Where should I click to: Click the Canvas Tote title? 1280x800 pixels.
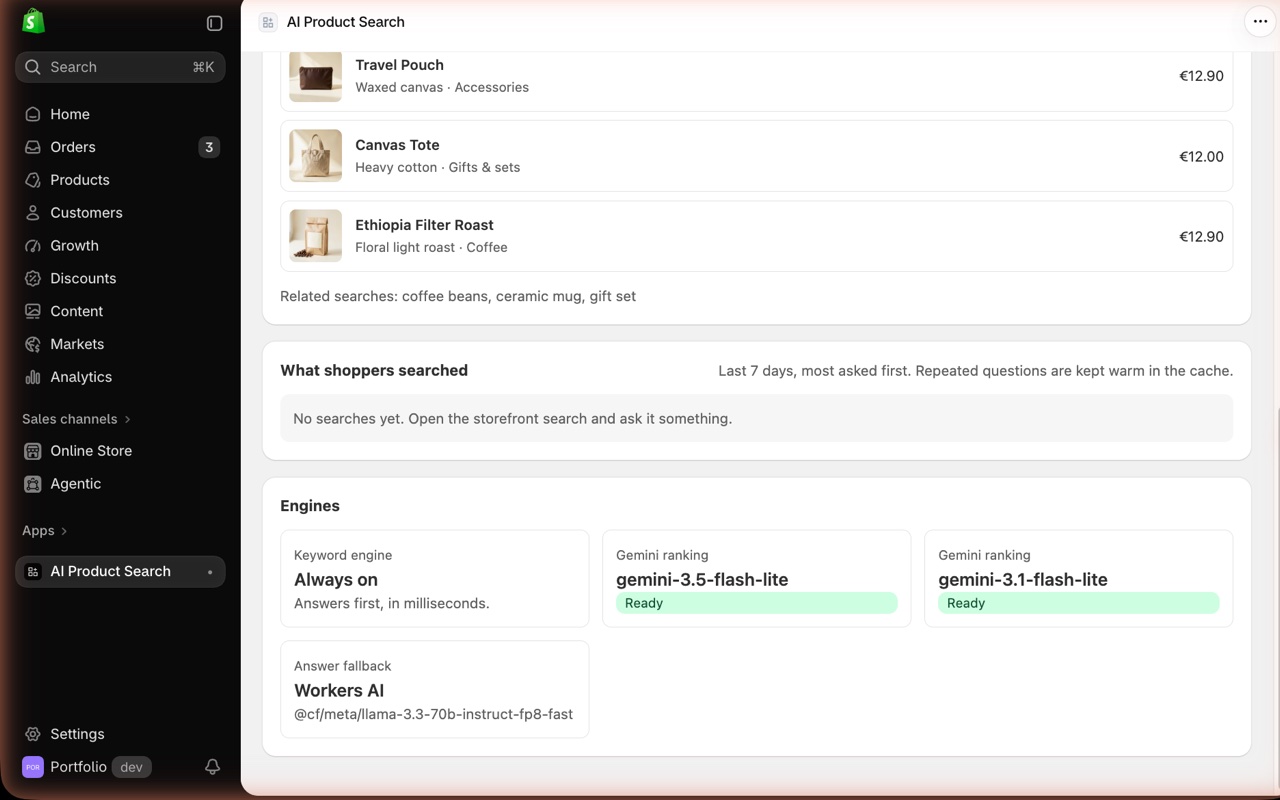397,145
